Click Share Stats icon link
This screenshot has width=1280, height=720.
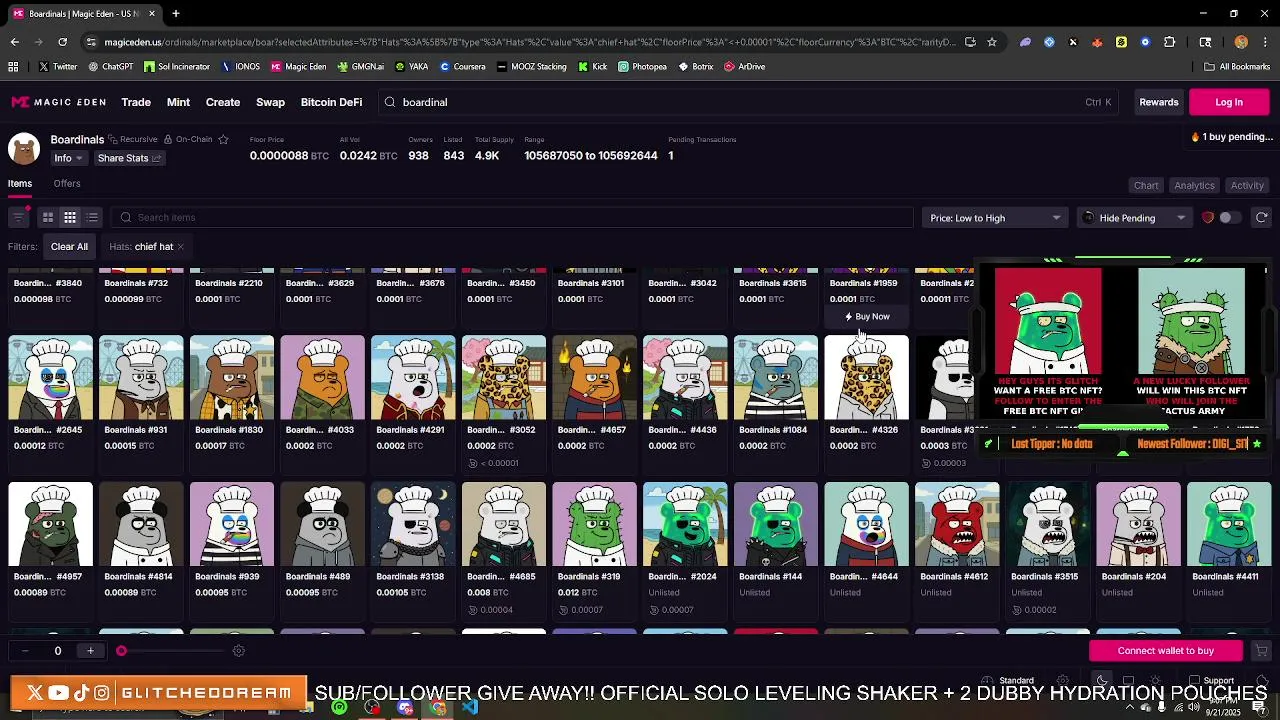click(x=129, y=158)
